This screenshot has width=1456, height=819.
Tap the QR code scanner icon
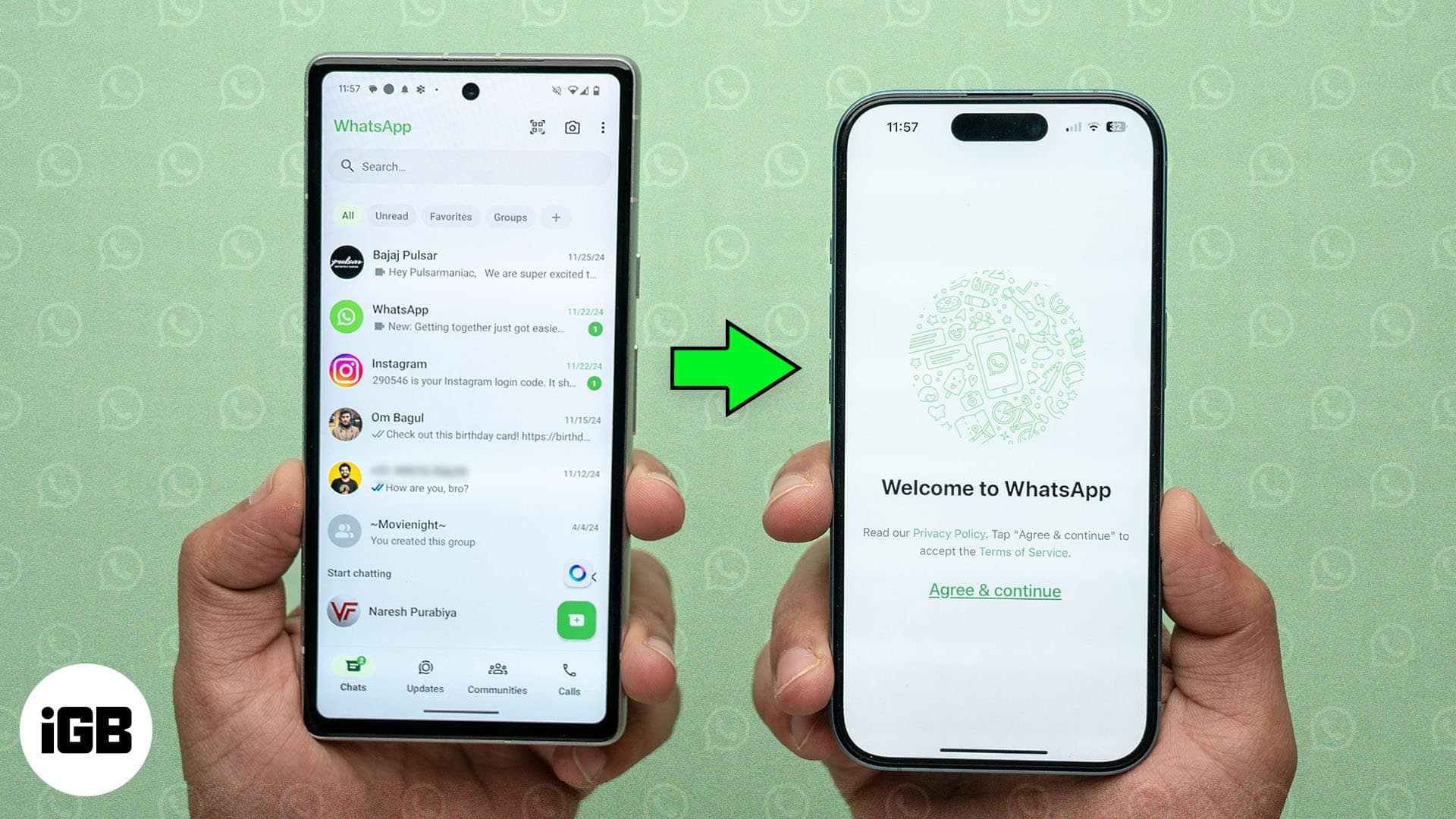[x=538, y=126]
